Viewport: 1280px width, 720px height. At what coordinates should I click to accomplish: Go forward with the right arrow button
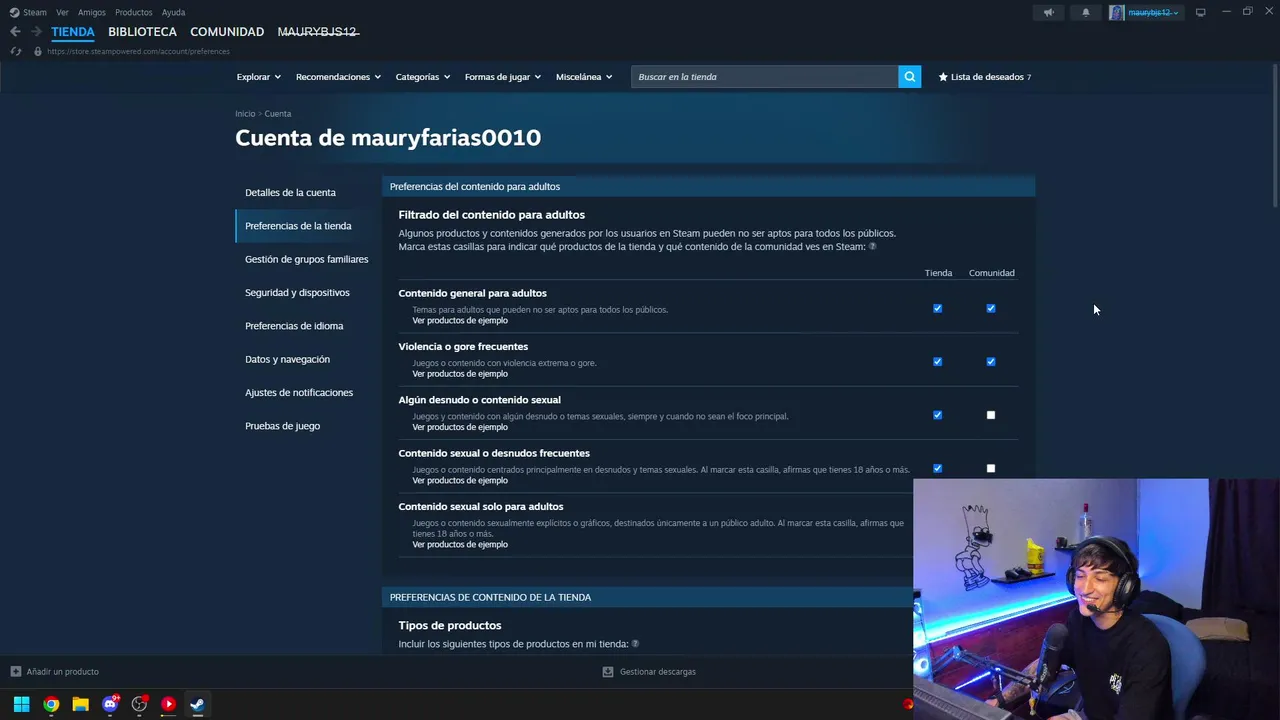coord(36,32)
